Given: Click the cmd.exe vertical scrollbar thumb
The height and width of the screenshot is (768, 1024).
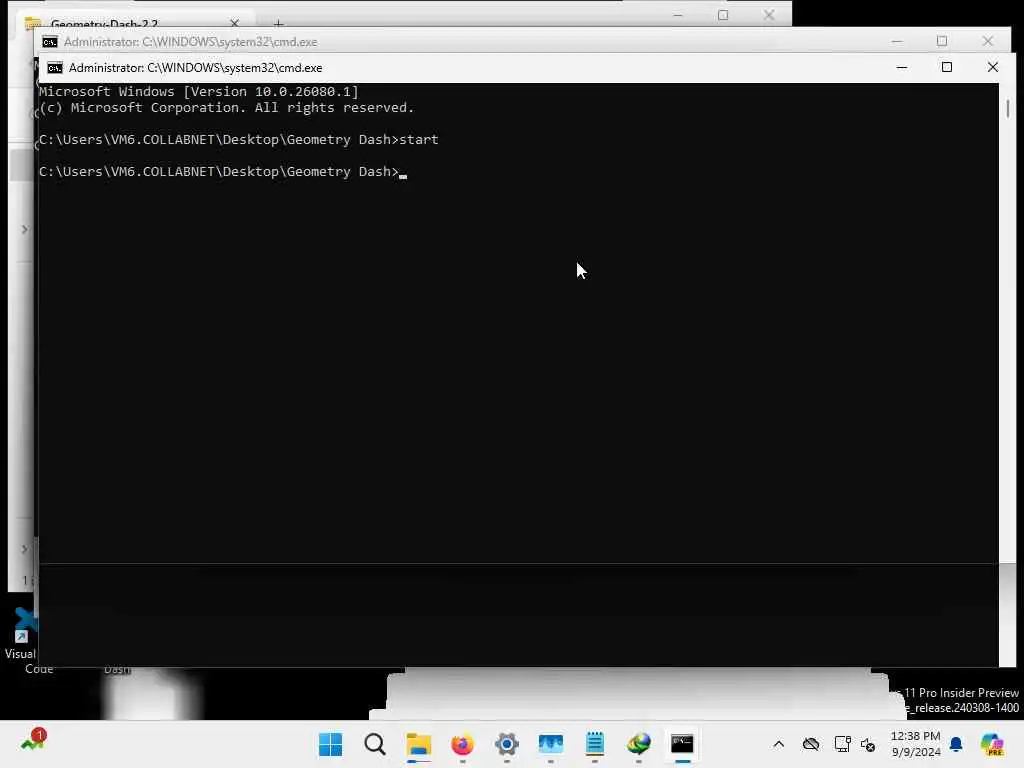Looking at the screenshot, I should tap(1008, 108).
